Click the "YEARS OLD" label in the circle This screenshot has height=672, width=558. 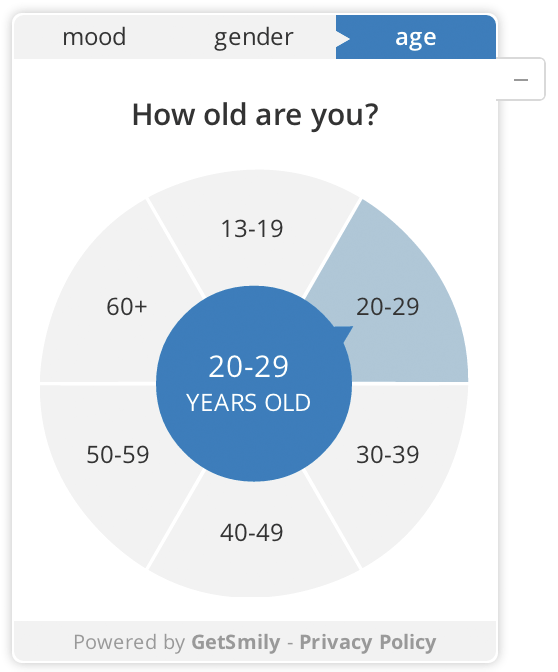[249, 403]
